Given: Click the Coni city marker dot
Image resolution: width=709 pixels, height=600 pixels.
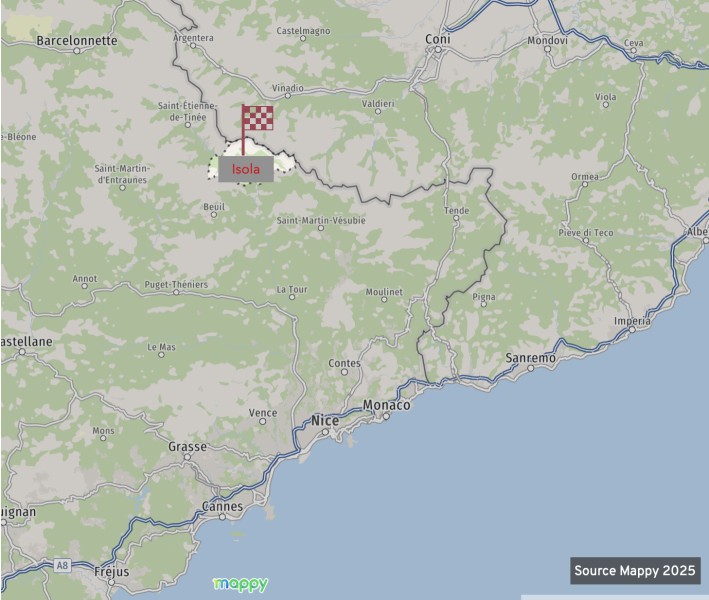Looking at the screenshot, I should click(x=438, y=49).
